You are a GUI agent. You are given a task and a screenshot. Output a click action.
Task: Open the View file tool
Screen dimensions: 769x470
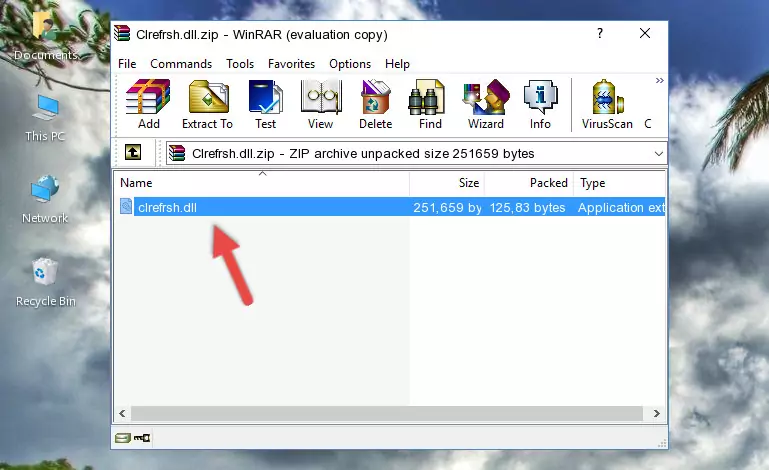click(x=321, y=104)
